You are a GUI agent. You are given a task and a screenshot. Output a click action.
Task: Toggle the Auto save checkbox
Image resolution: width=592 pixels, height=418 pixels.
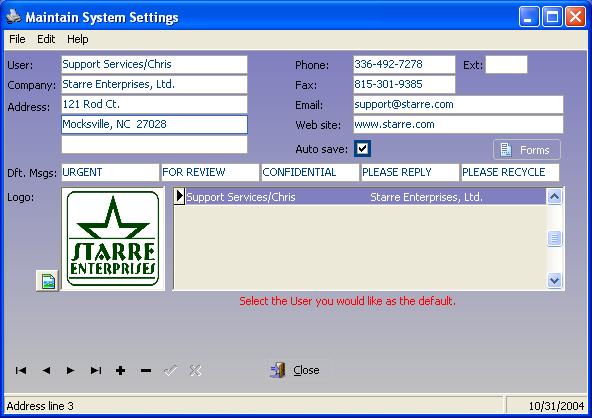coord(362,148)
